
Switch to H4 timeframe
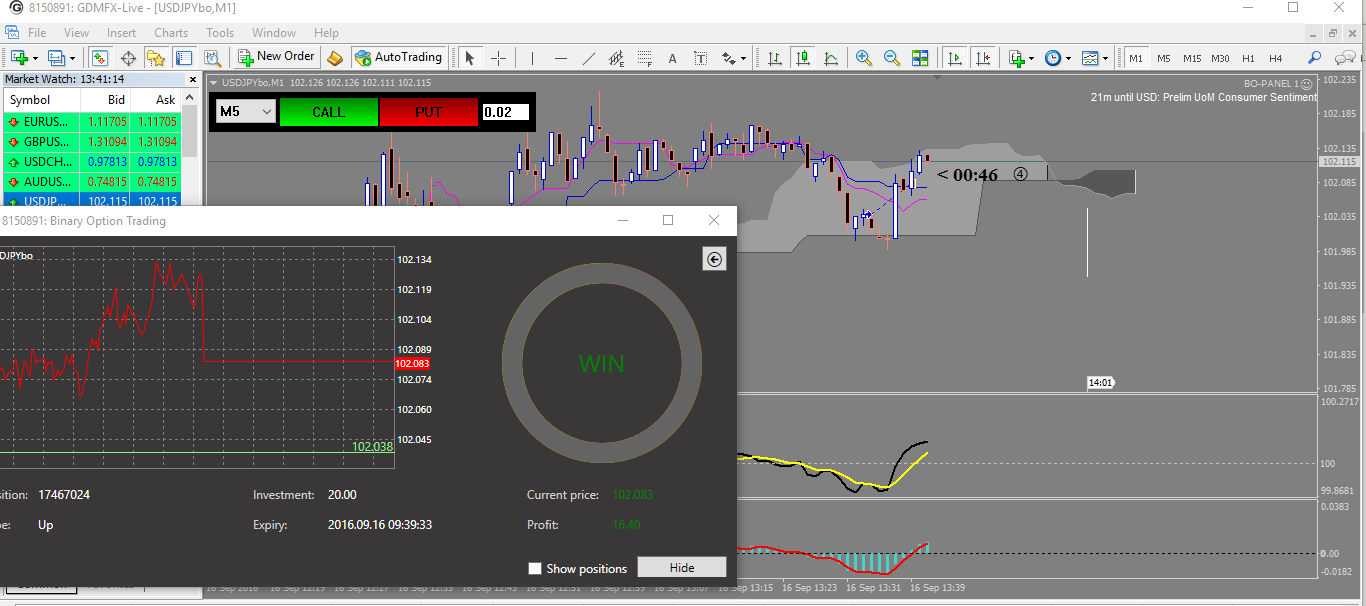pyautogui.click(x=1275, y=58)
